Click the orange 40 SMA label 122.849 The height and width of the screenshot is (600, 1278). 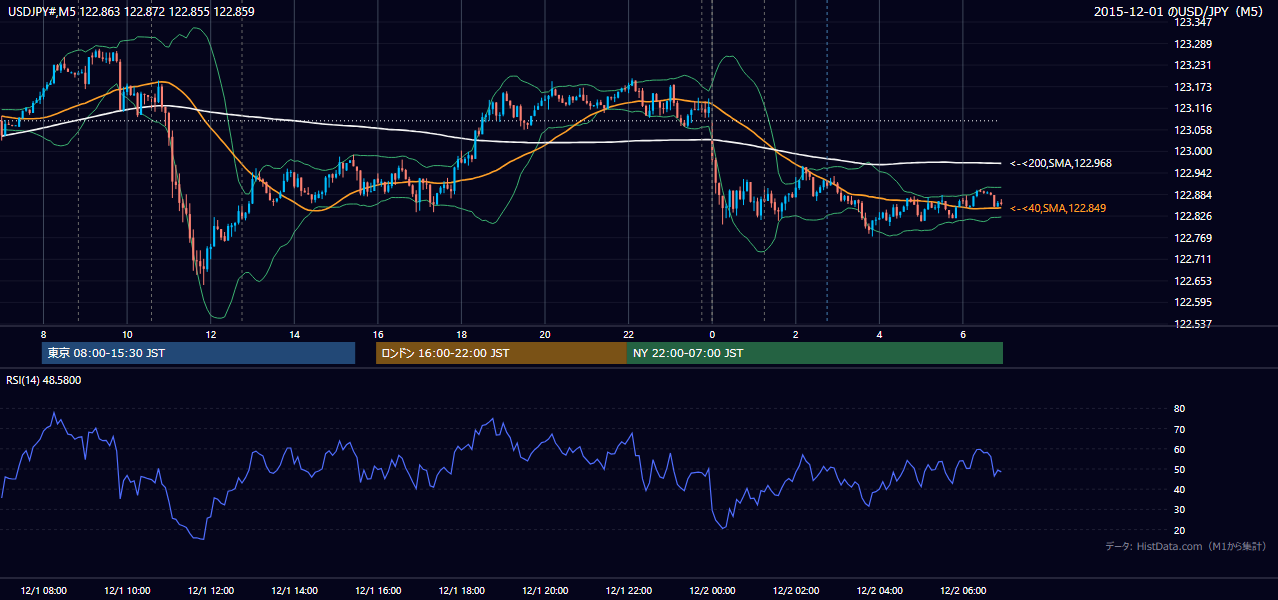[1057, 208]
